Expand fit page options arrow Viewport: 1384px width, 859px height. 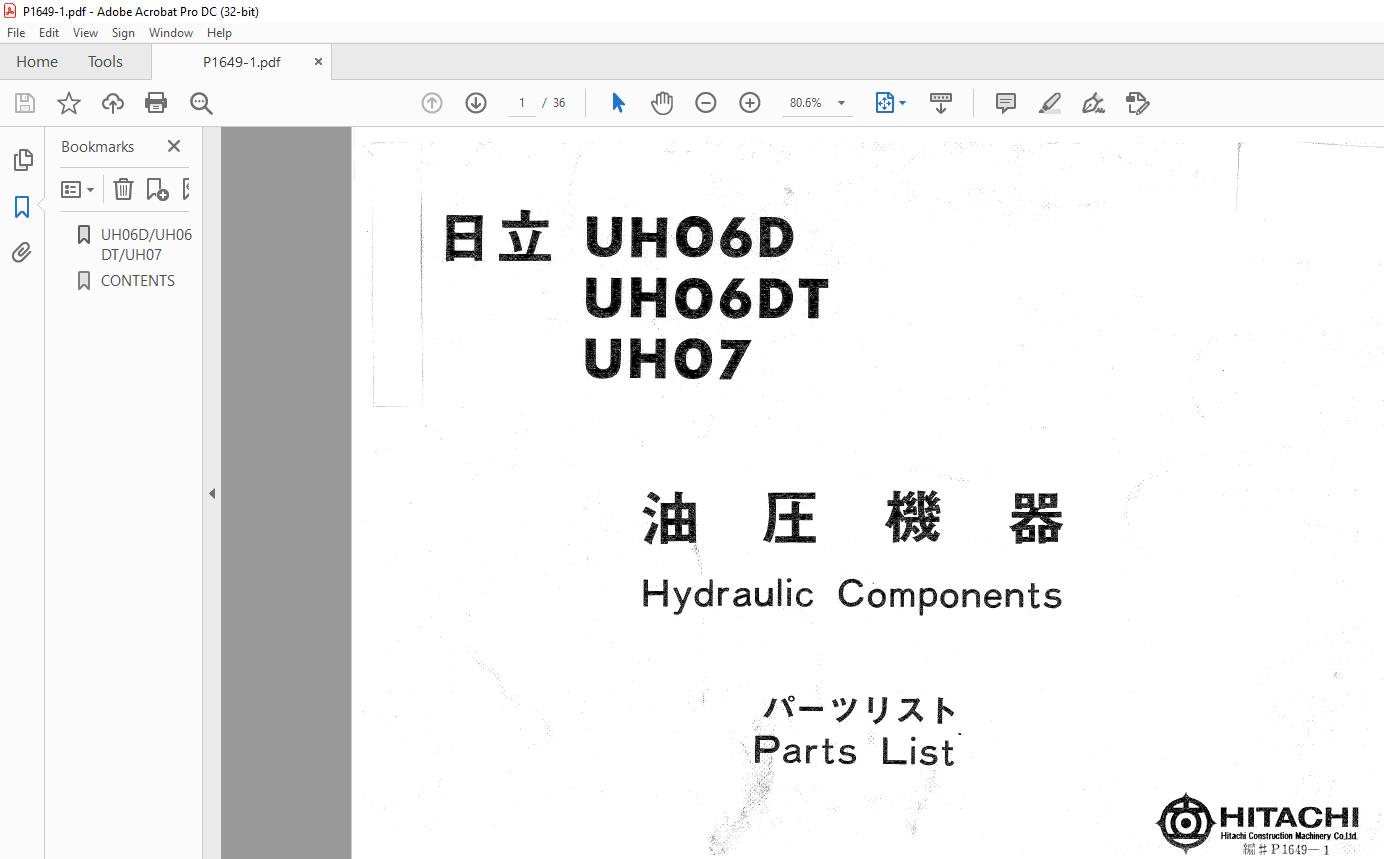(902, 103)
